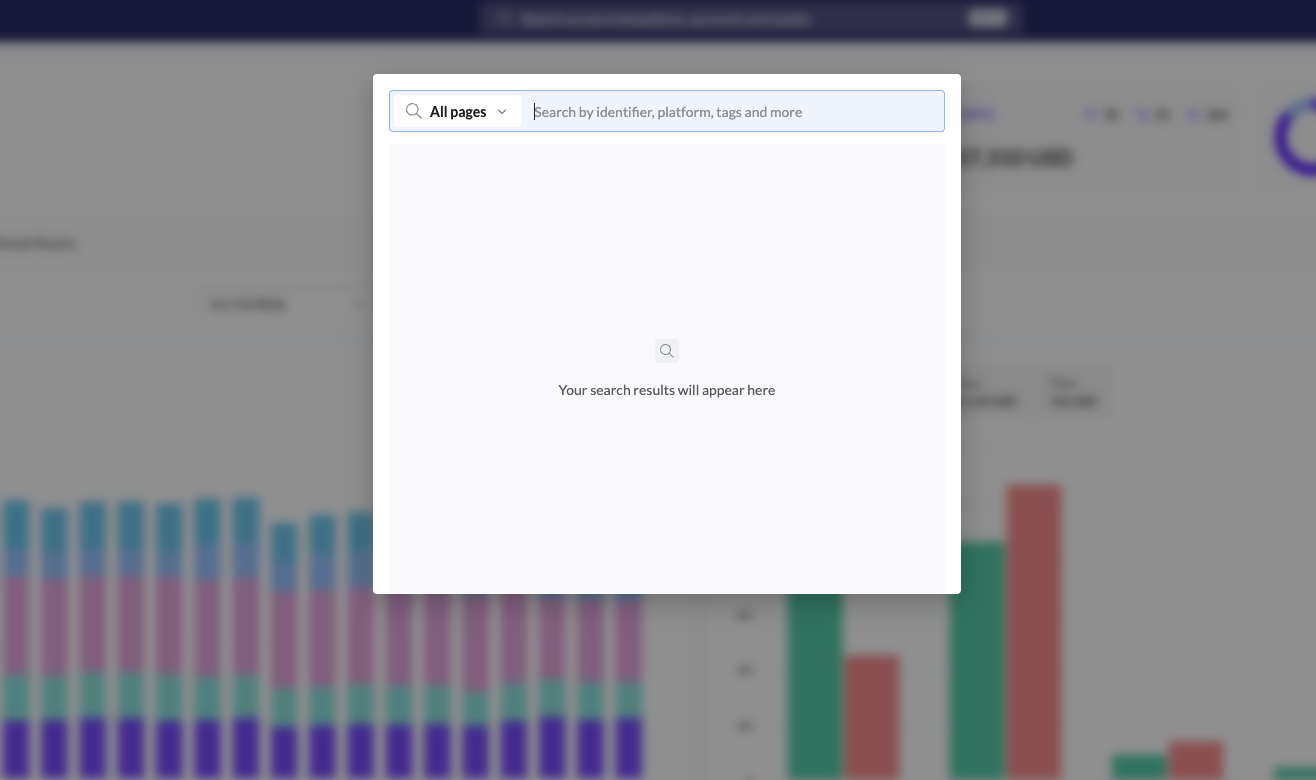Click the magnifier icon above empty results message
Image resolution: width=1316 pixels, height=780 pixels.
click(x=667, y=351)
